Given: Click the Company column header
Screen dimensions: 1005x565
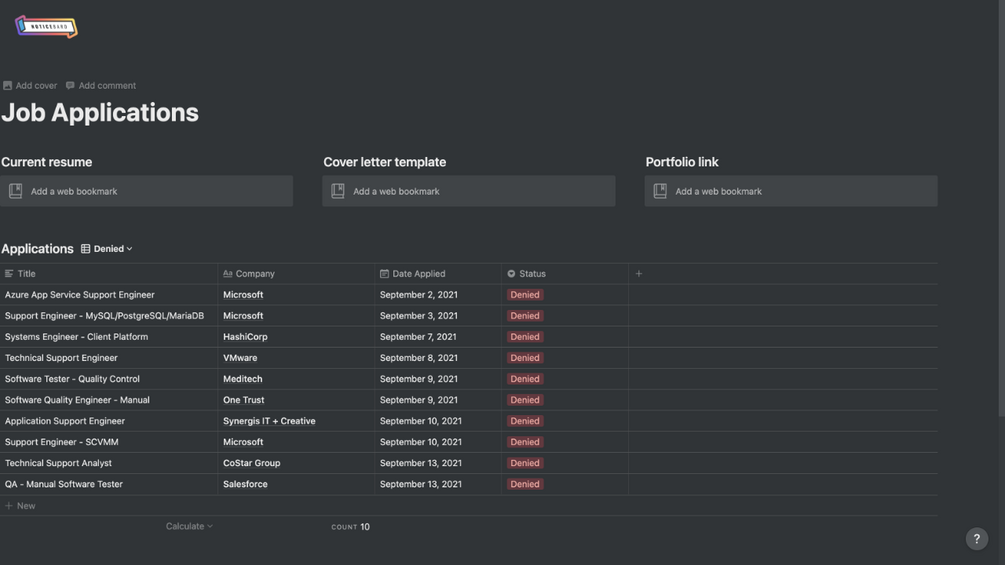Looking at the screenshot, I should pyautogui.click(x=254, y=273).
